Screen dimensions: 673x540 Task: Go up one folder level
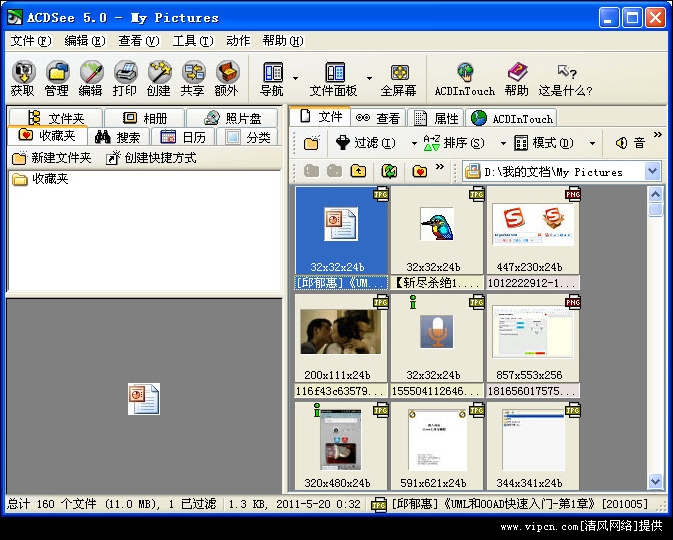pyautogui.click(x=359, y=171)
